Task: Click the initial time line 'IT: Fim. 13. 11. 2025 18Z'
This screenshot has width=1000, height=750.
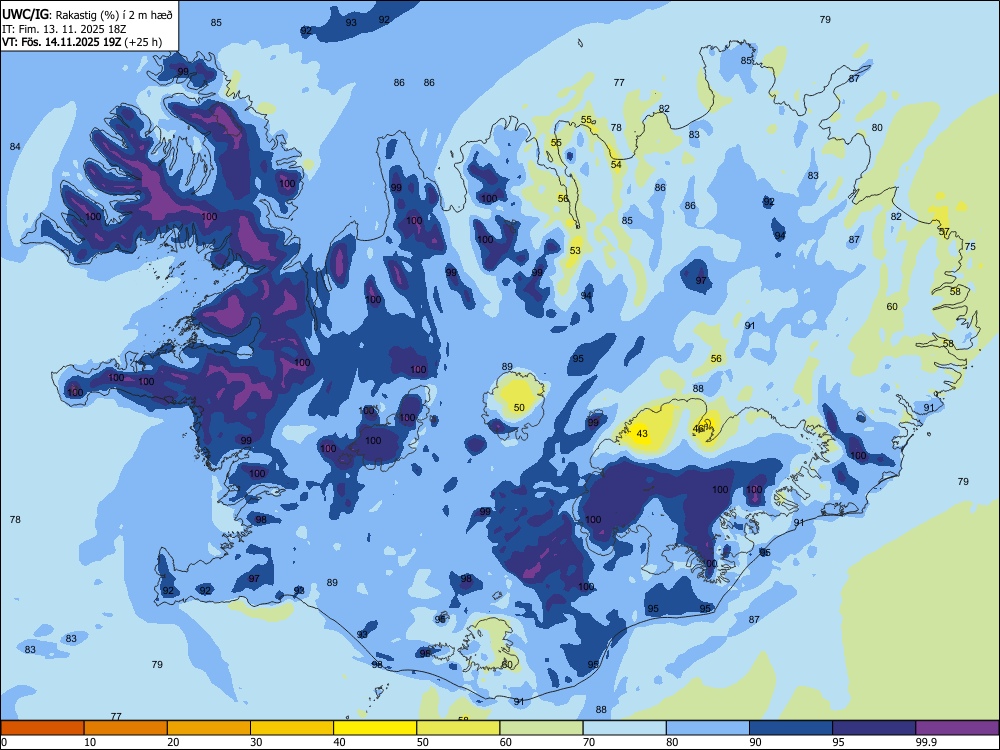Action: tap(64, 29)
